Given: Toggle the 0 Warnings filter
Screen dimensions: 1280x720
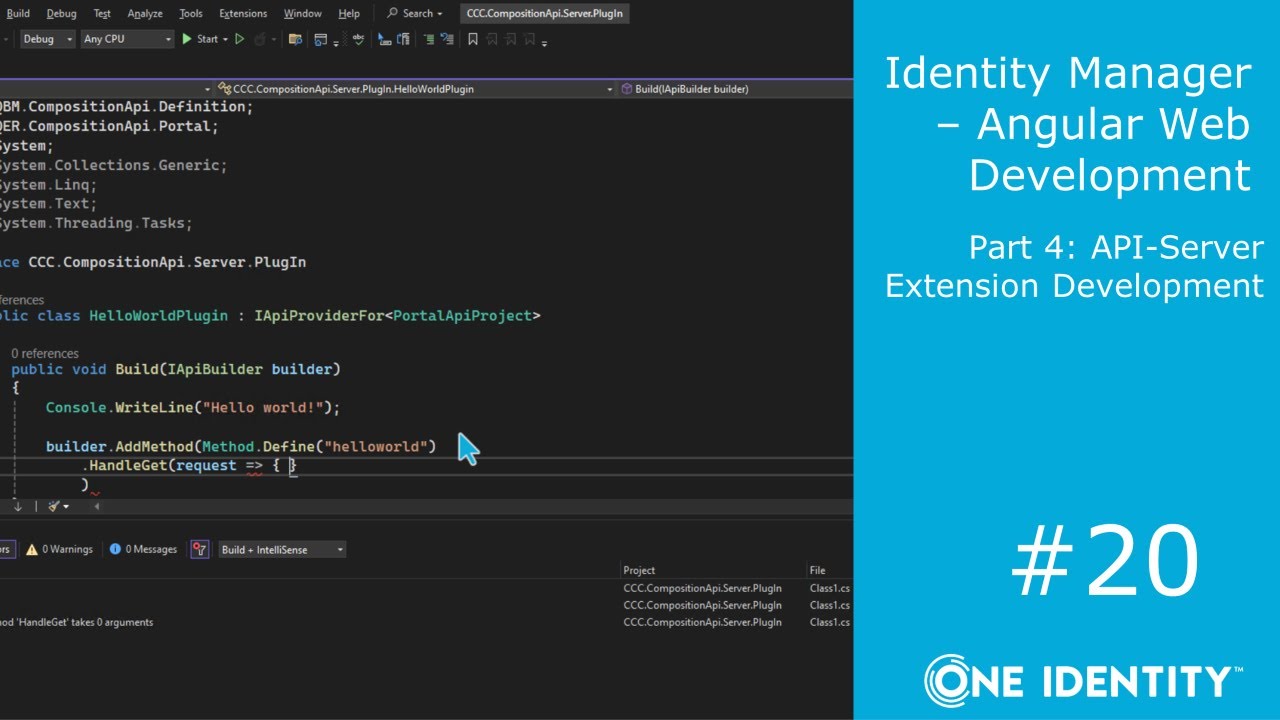Looking at the screenshot, I should click(x=60, y=549).
